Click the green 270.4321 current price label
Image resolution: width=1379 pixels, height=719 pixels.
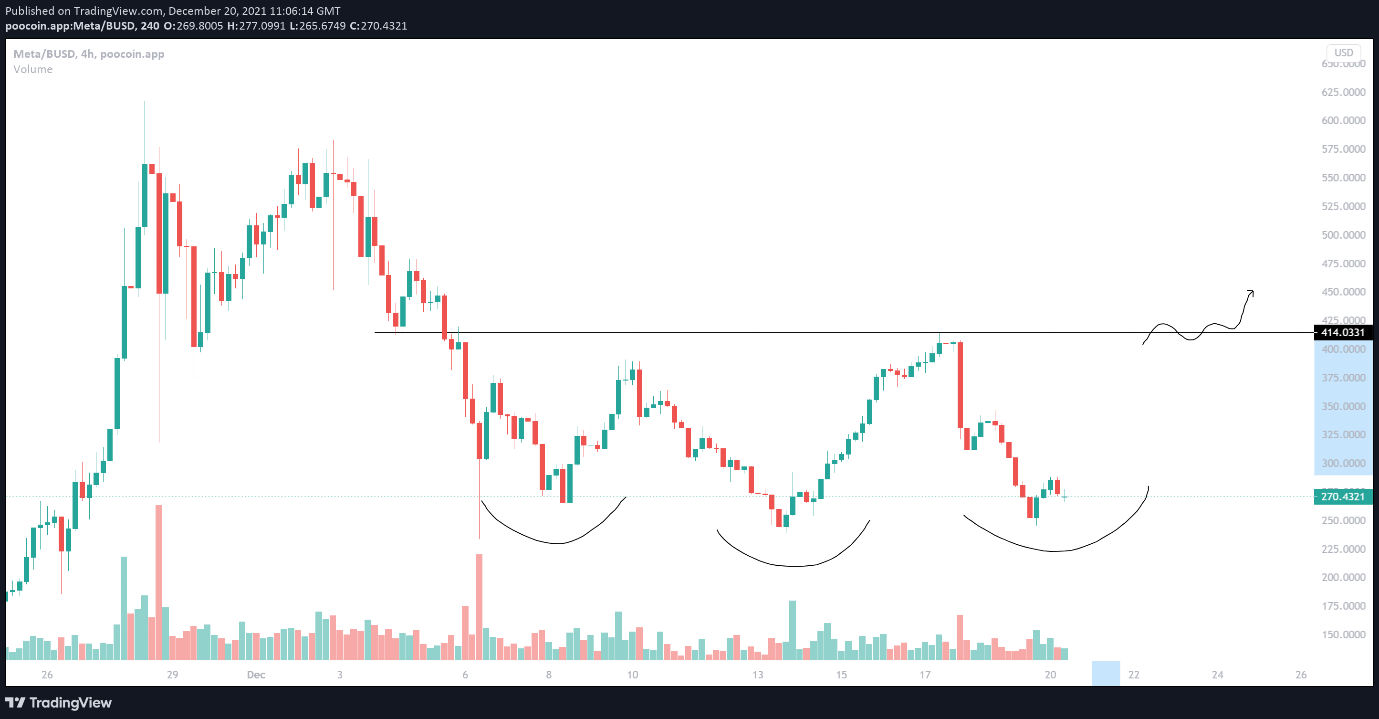[1343, 496]
